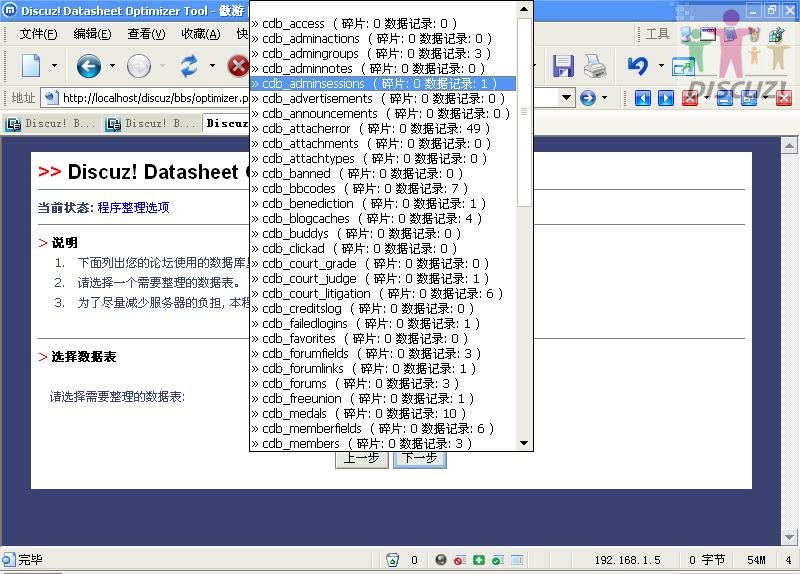
Task: Click the 下一步 next step button
Action: (x=420, y=458)
